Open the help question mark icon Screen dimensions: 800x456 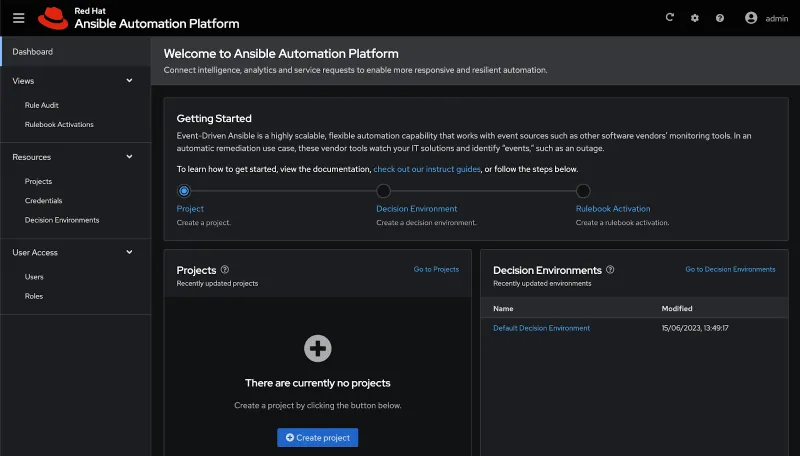[x=719, y=18]
